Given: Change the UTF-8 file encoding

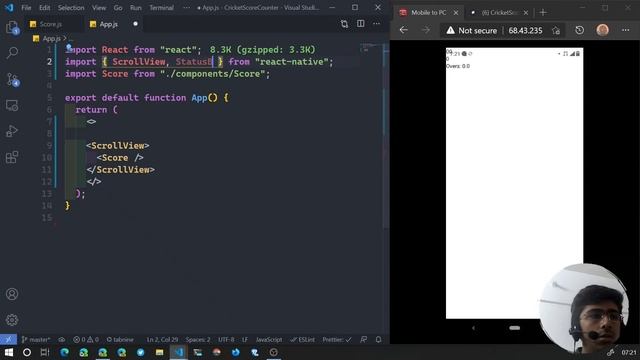Looking at the screenshot, I should (x=226, y=340).
